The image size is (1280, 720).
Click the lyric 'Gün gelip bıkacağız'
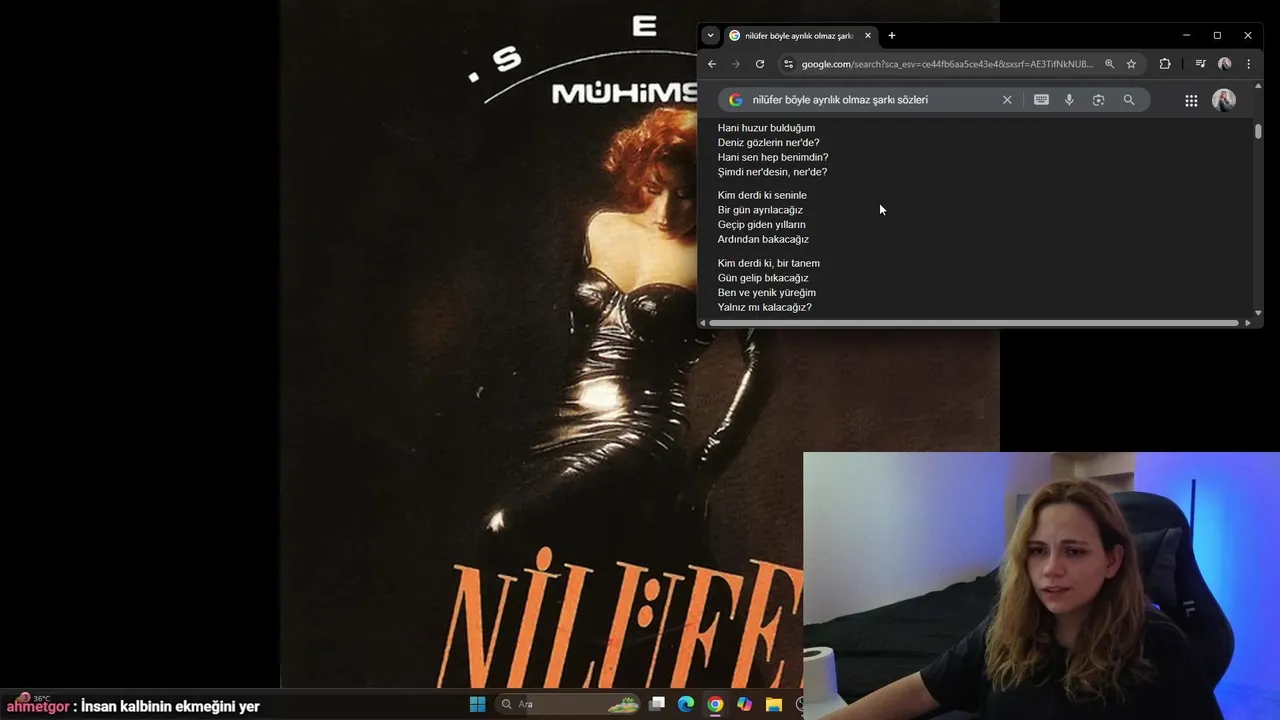point(763,278)
